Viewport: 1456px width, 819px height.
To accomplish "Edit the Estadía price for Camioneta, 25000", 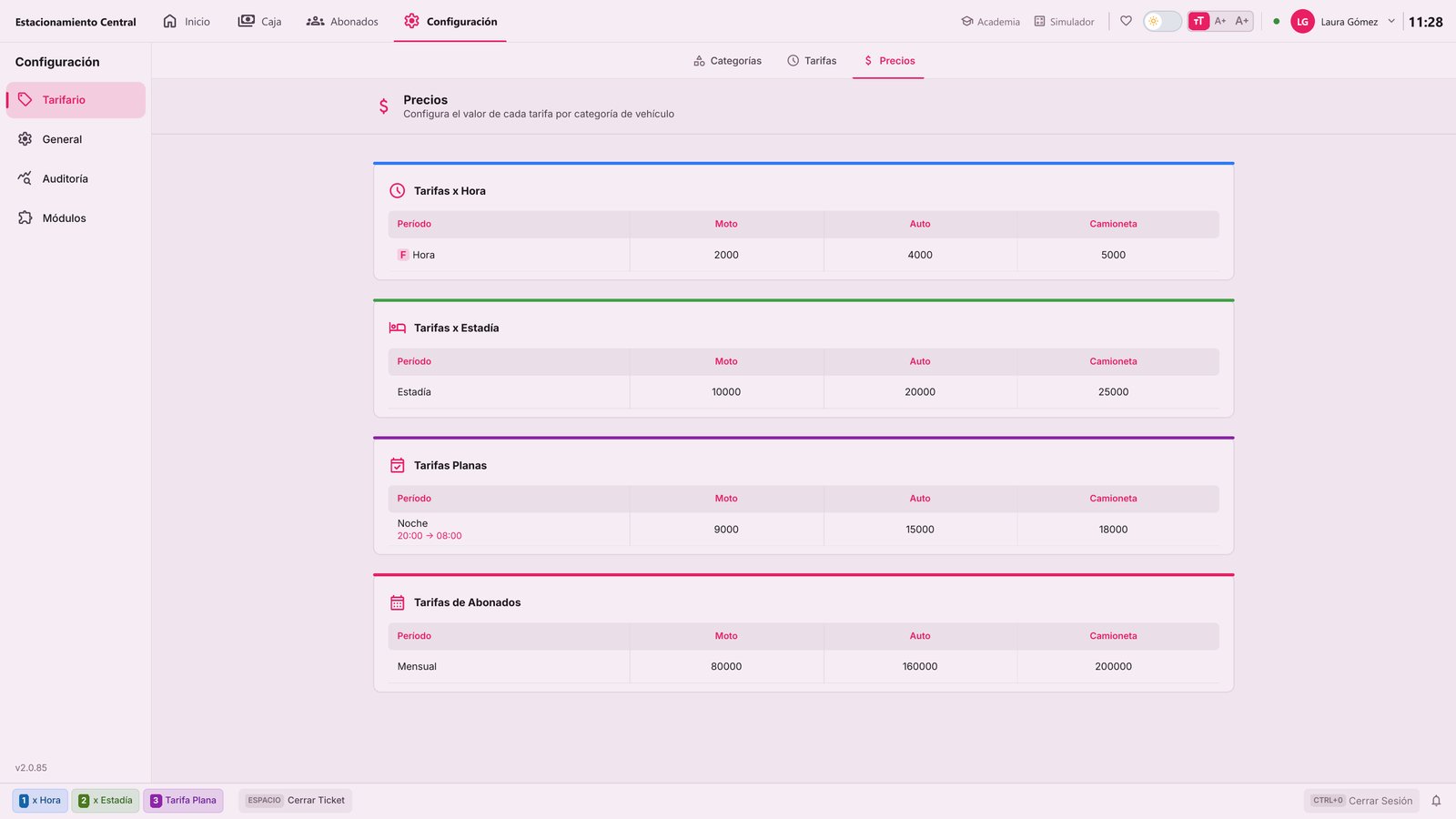I will 1113,392.
